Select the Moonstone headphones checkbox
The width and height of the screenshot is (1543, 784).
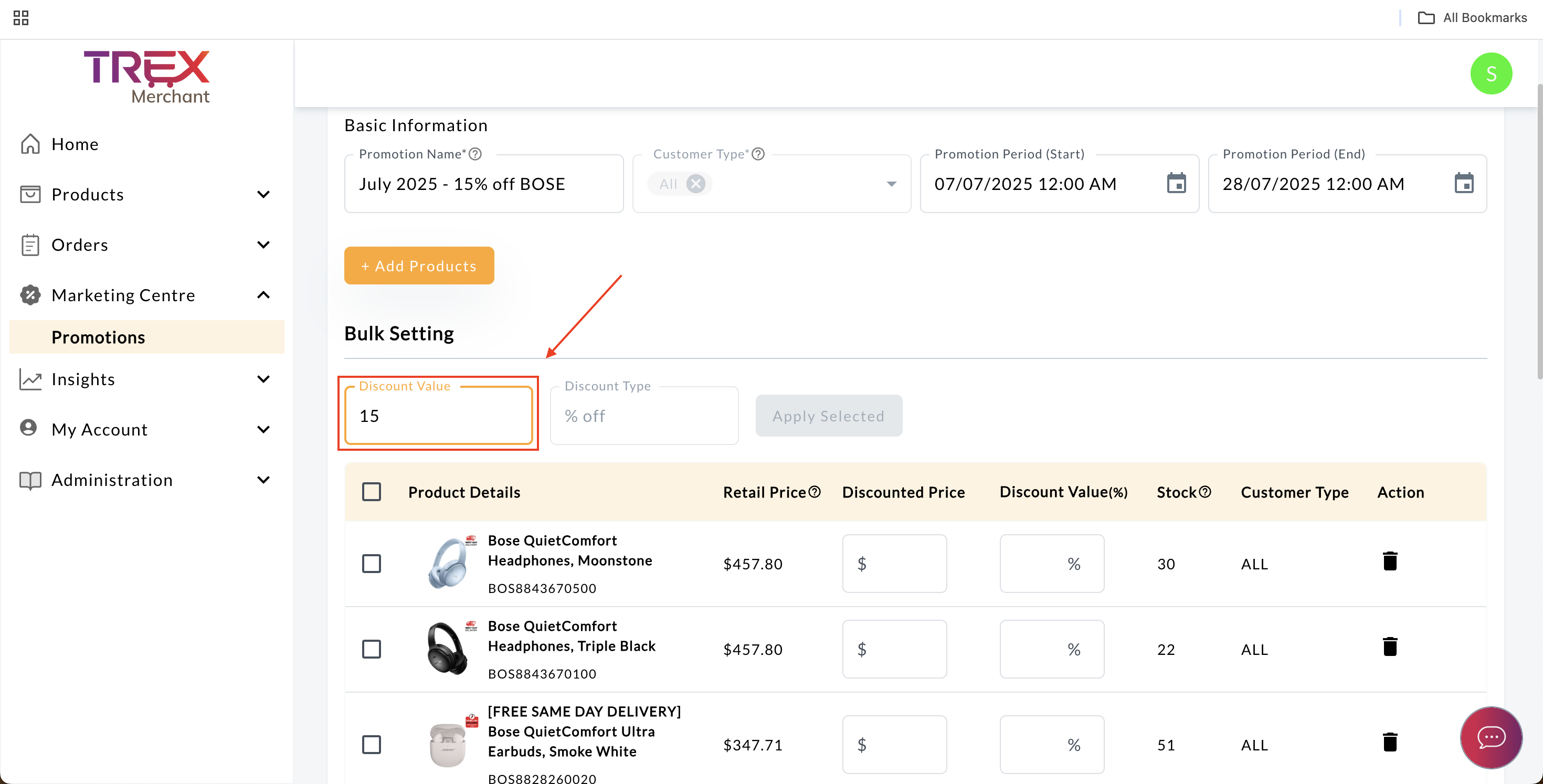(x=372, y=564)
